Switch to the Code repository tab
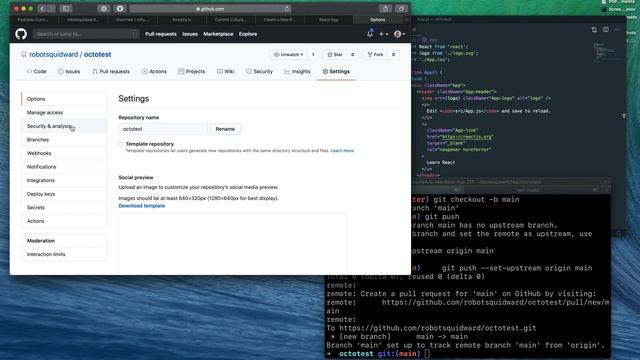 (36, 71)
